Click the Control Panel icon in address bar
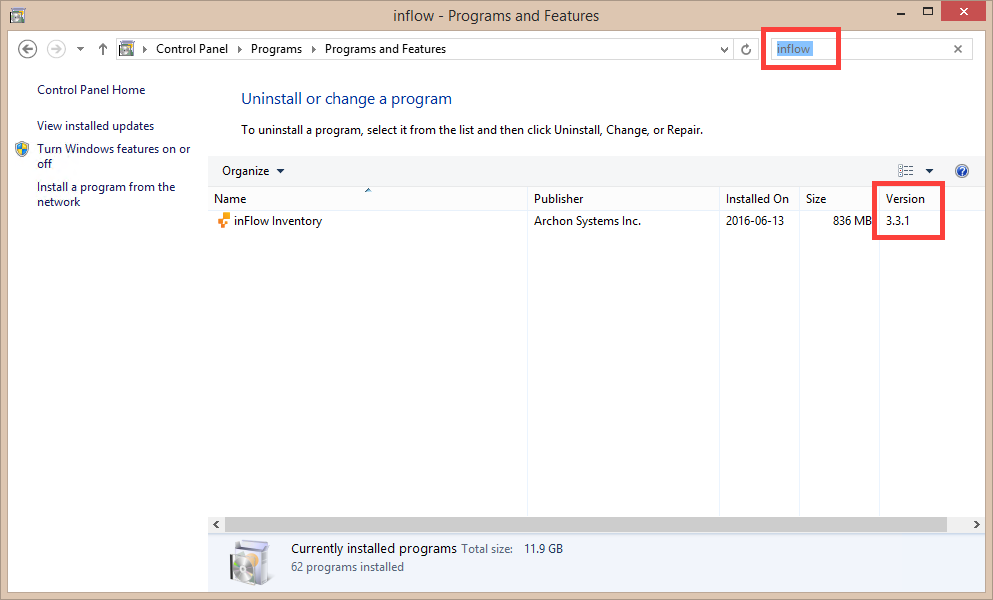This screenshot has width=993, height=600. point(127,49)
